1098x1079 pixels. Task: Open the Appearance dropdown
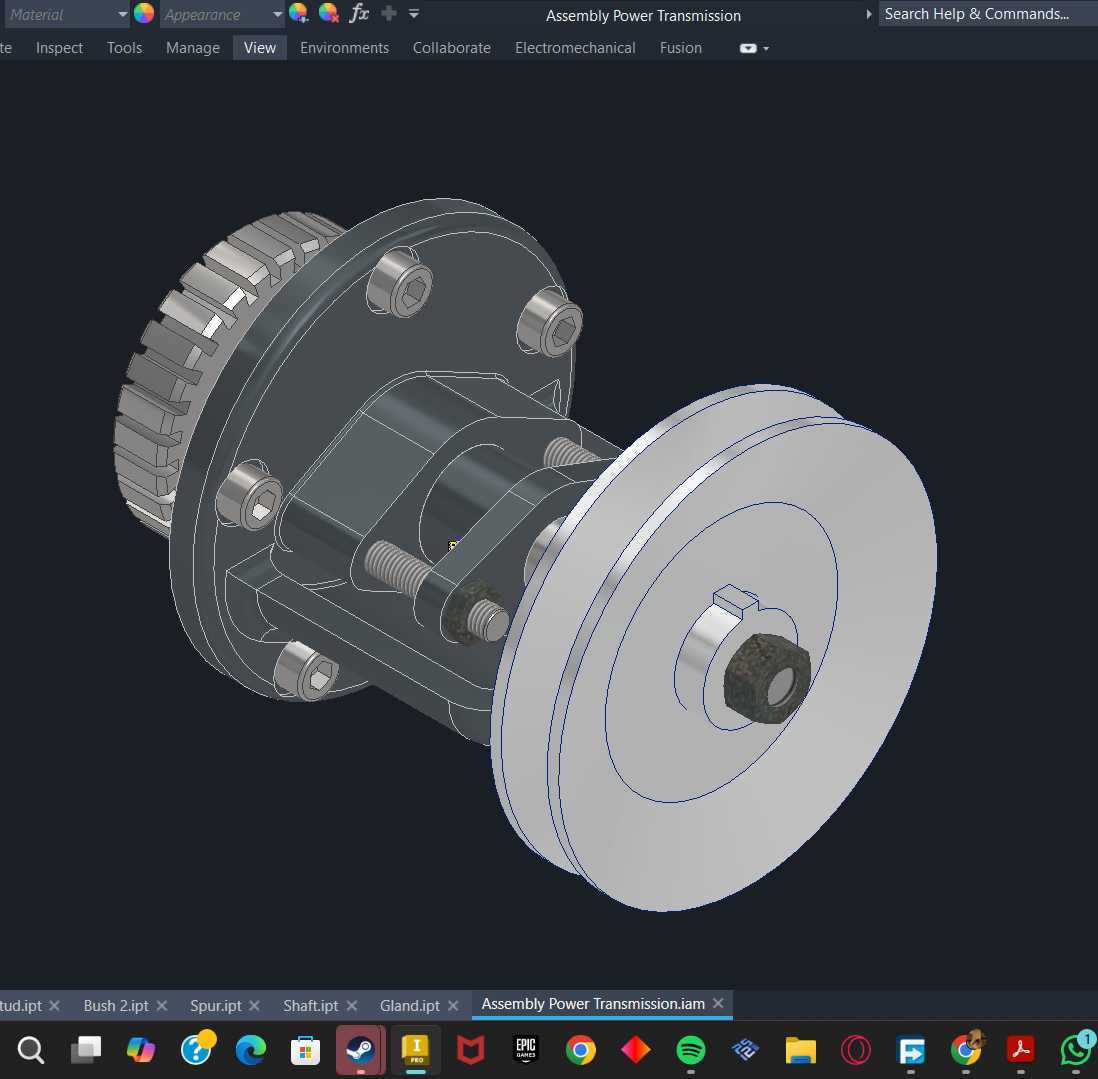(x=221, y=14)
